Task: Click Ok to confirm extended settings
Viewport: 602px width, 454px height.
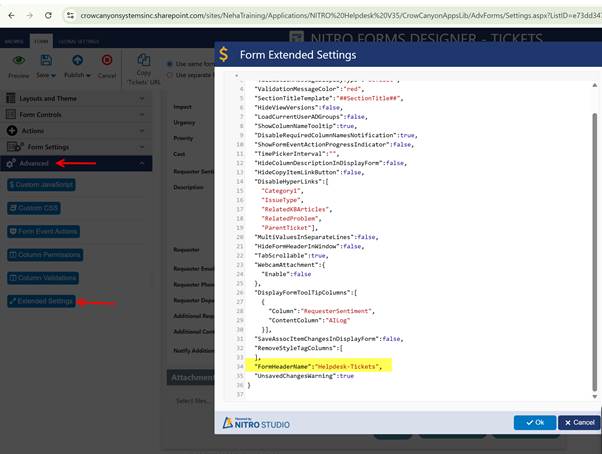Action: [535, 423]
